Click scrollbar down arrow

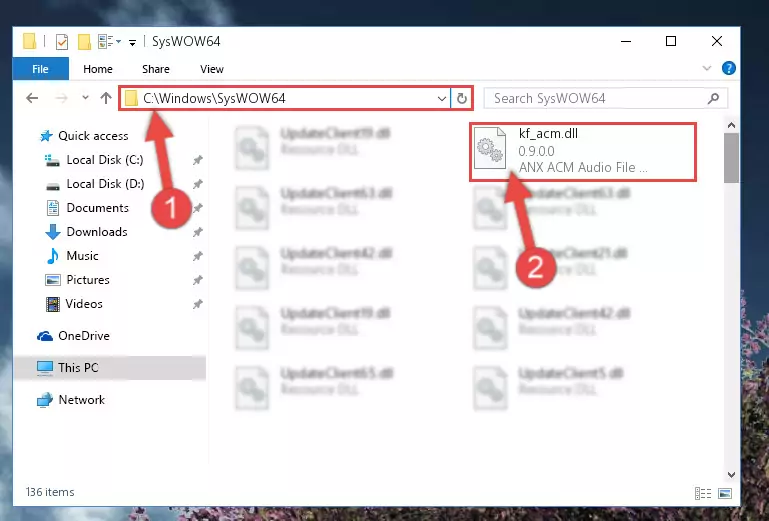click(731, 474)
